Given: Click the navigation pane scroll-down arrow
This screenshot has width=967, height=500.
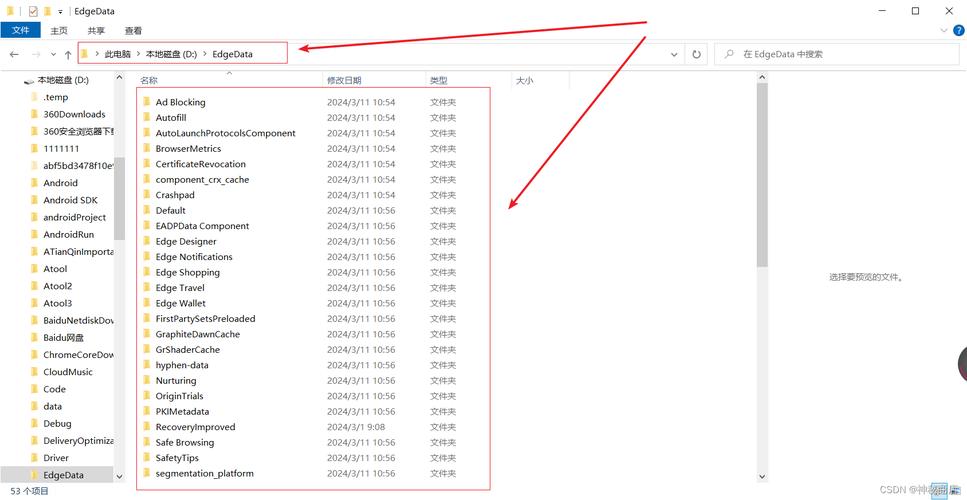Looking at the screenshot, I should coord(120,477).
